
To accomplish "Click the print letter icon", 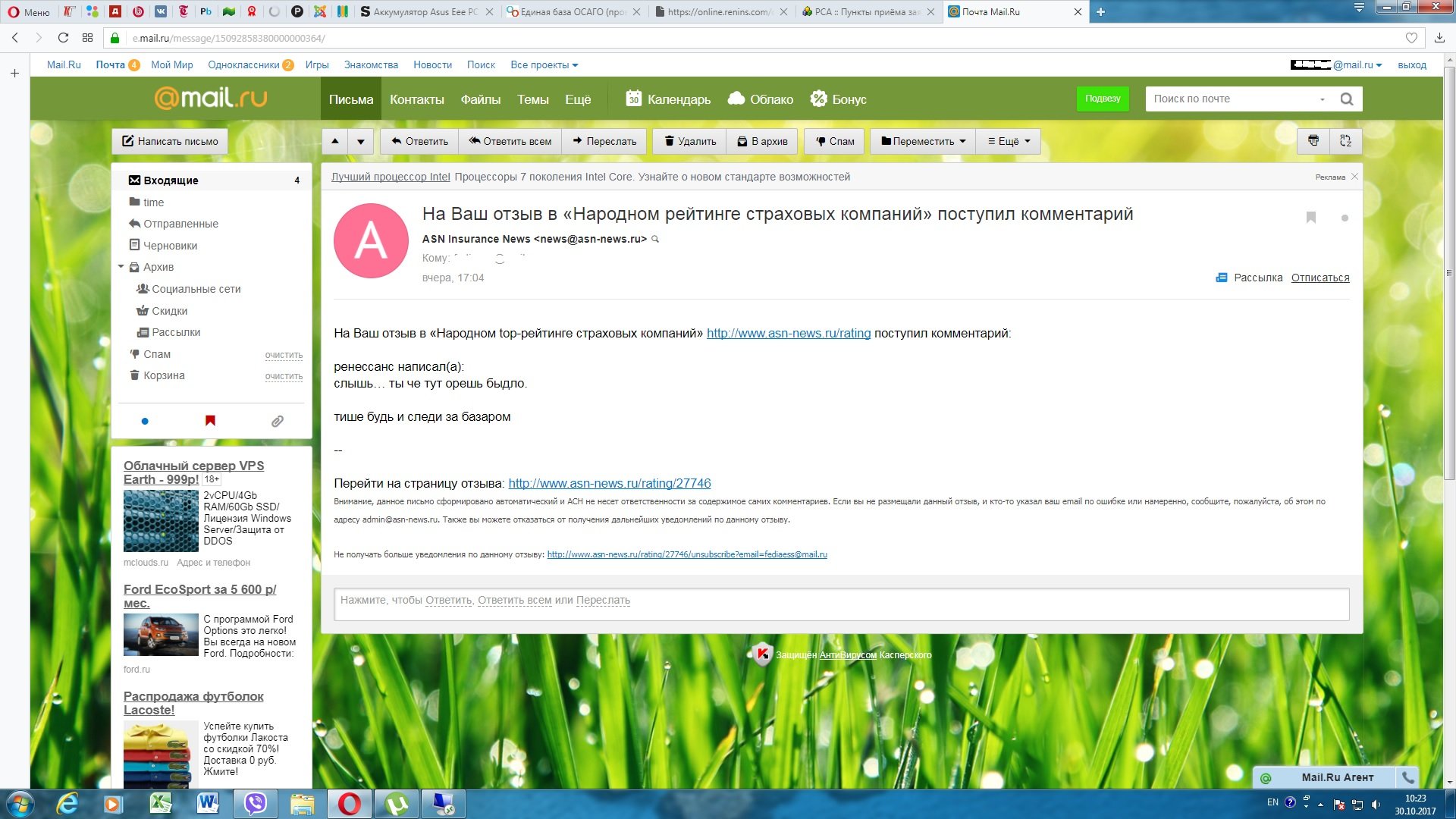I will [x=1313, y=141].
